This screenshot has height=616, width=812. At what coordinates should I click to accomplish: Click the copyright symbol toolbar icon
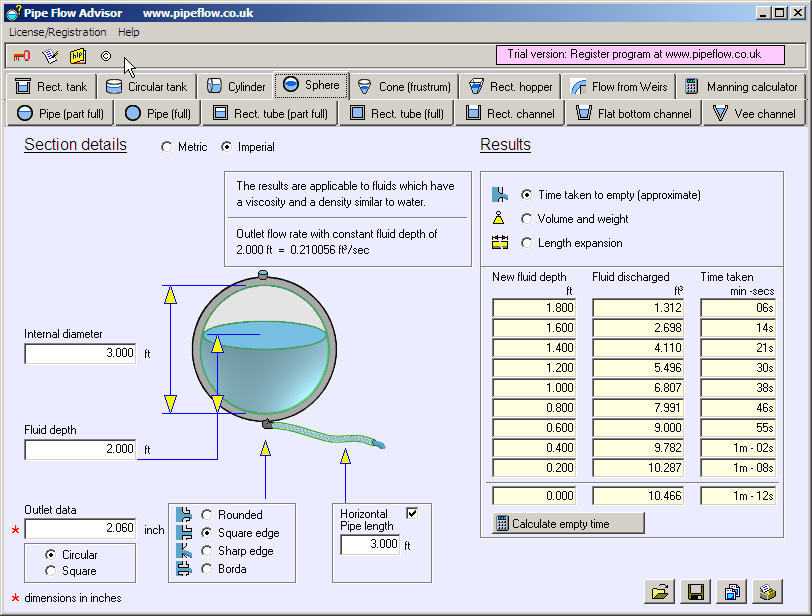pos(106,56)
